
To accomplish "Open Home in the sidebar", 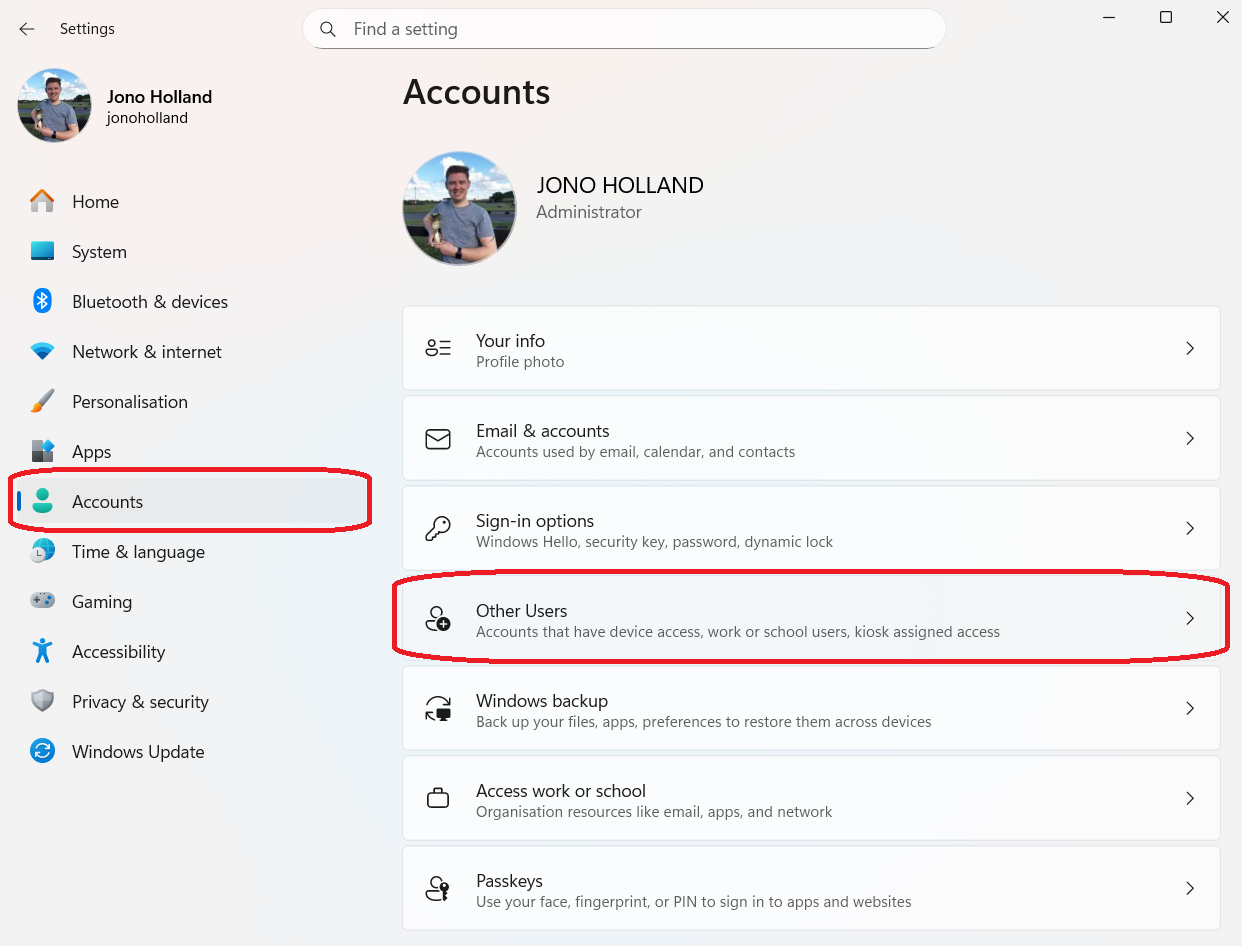I will pyautogui.click(x=190, y=201).
